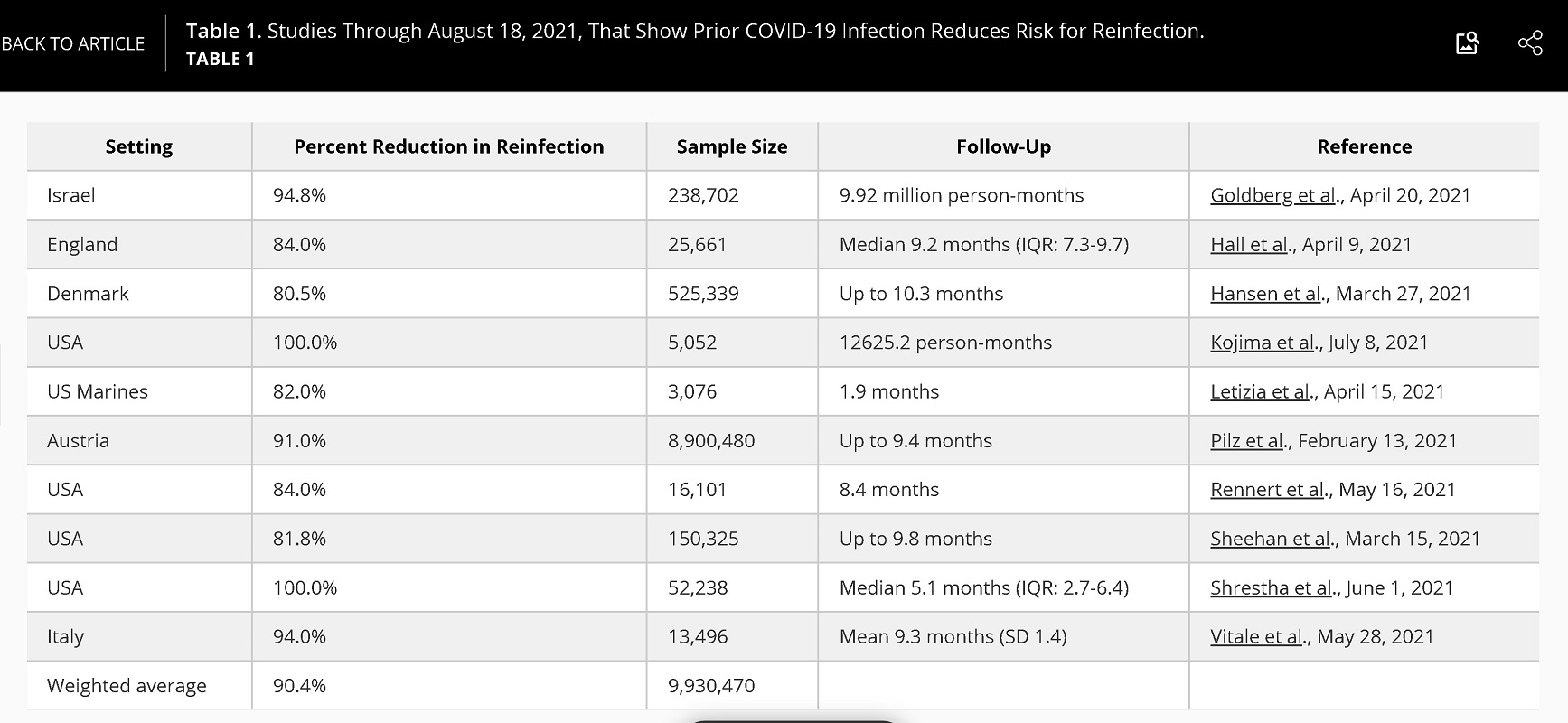Click the Weighted average 90.4% cell

(x=449, y=685)
